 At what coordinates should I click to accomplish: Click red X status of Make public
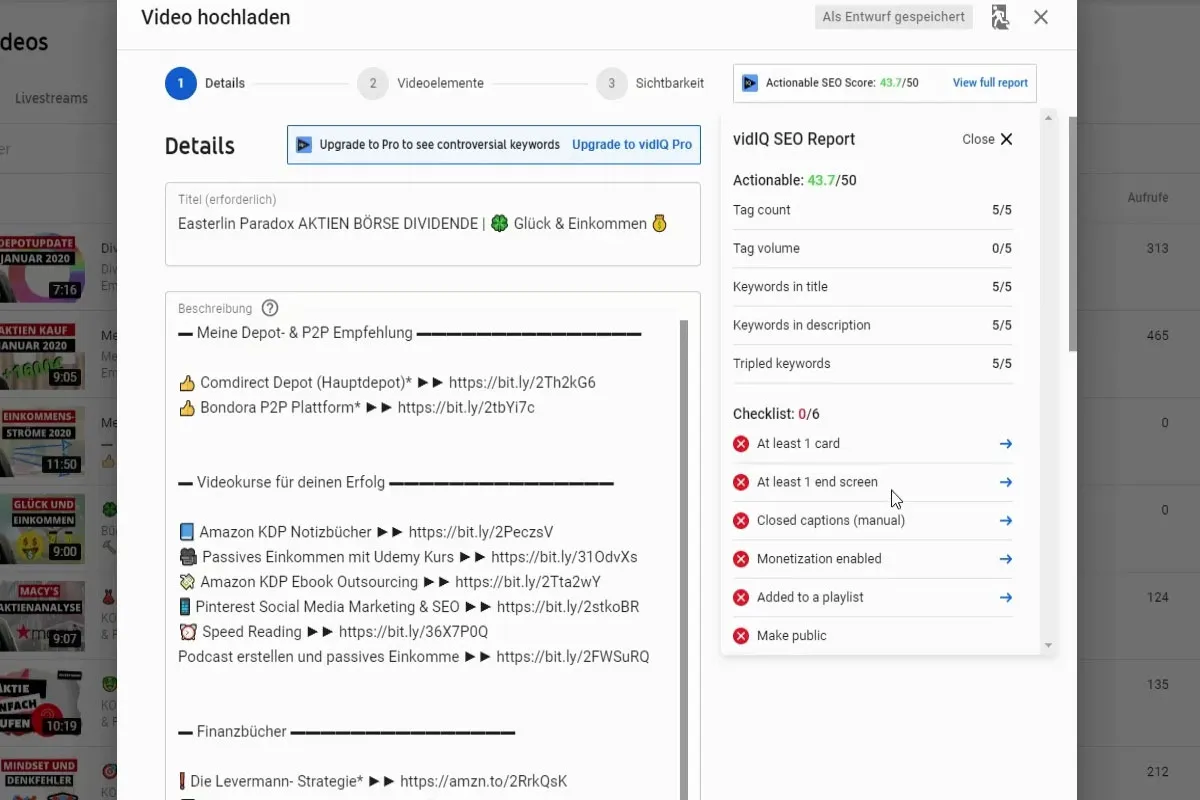741,636
